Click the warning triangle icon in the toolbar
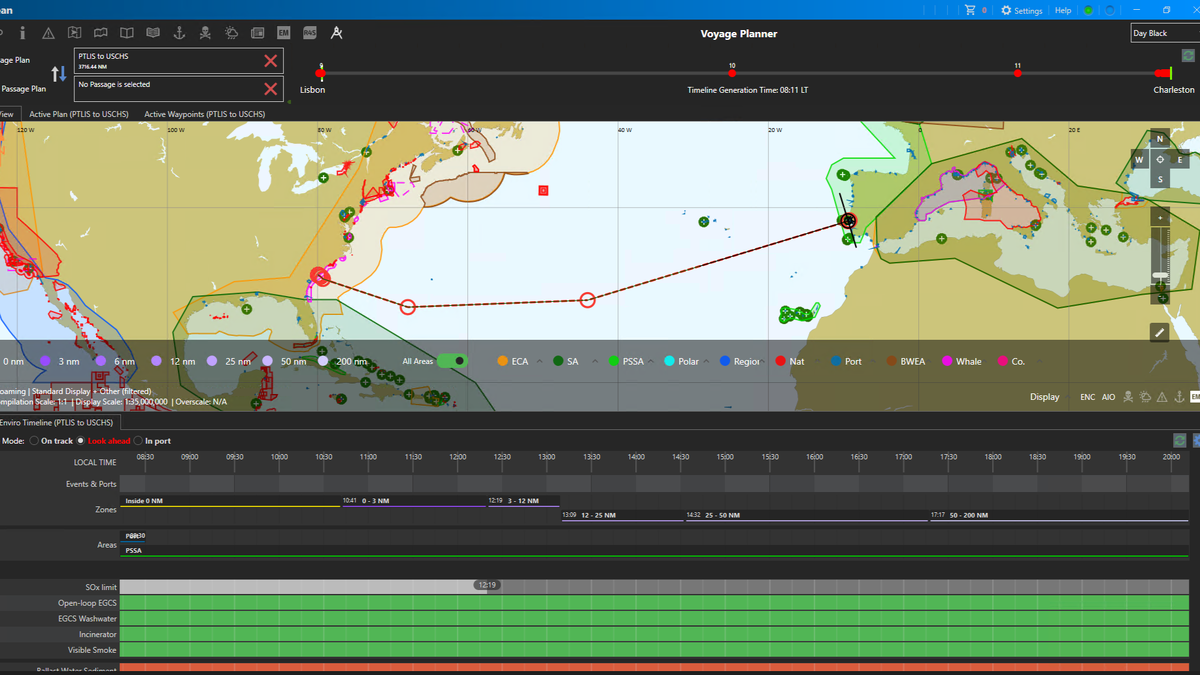 click(x=46, y=32)
